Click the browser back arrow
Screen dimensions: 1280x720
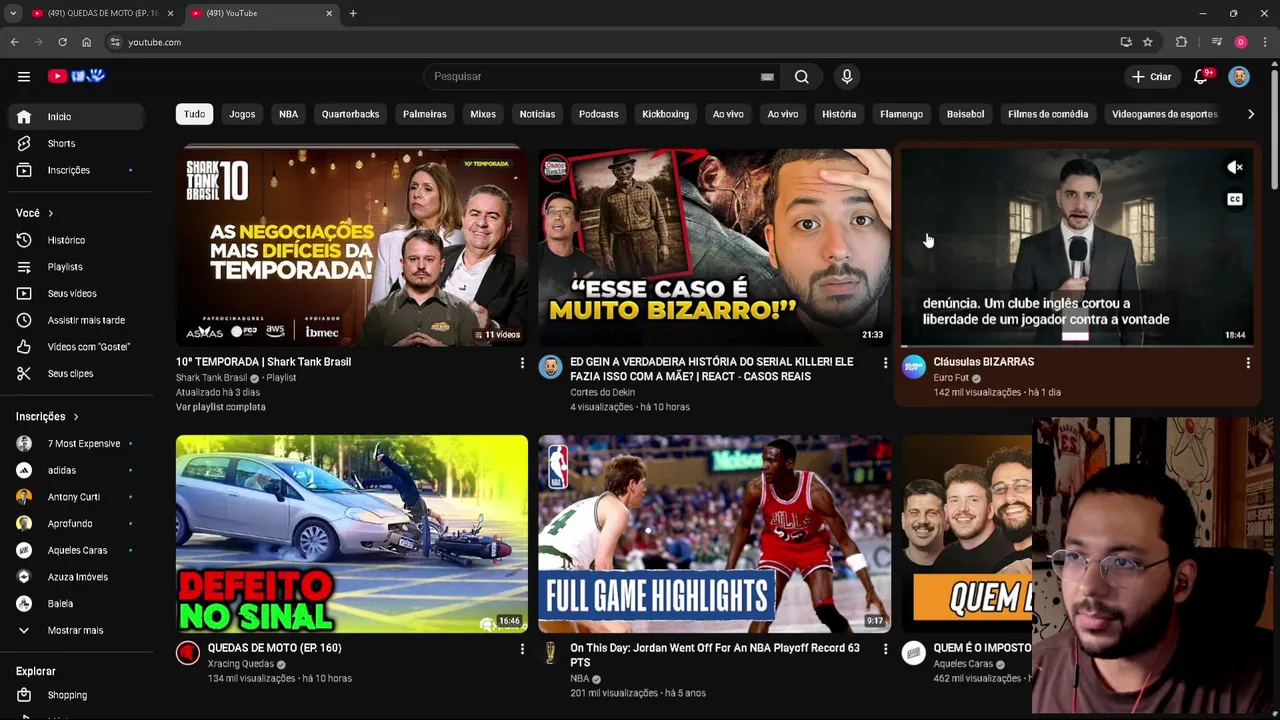[x=14, y=42]
